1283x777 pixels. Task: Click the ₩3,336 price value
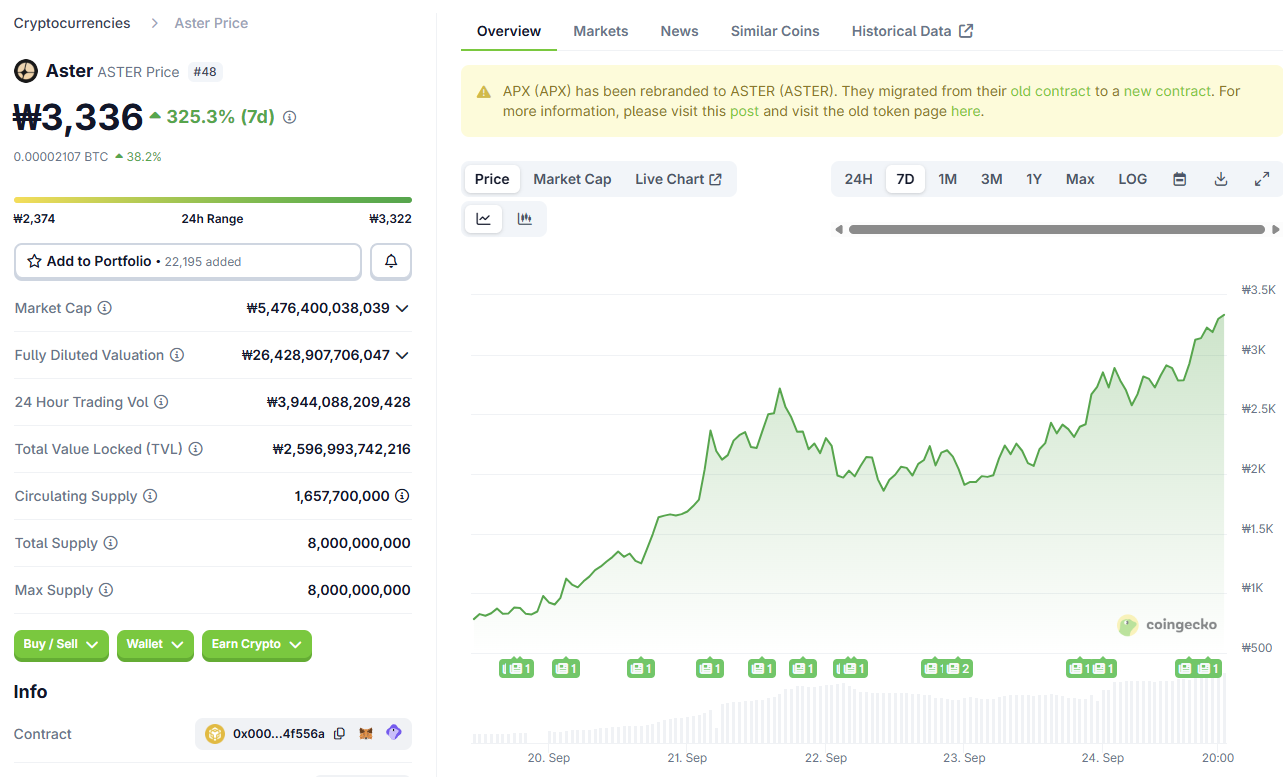click(78, 117)
